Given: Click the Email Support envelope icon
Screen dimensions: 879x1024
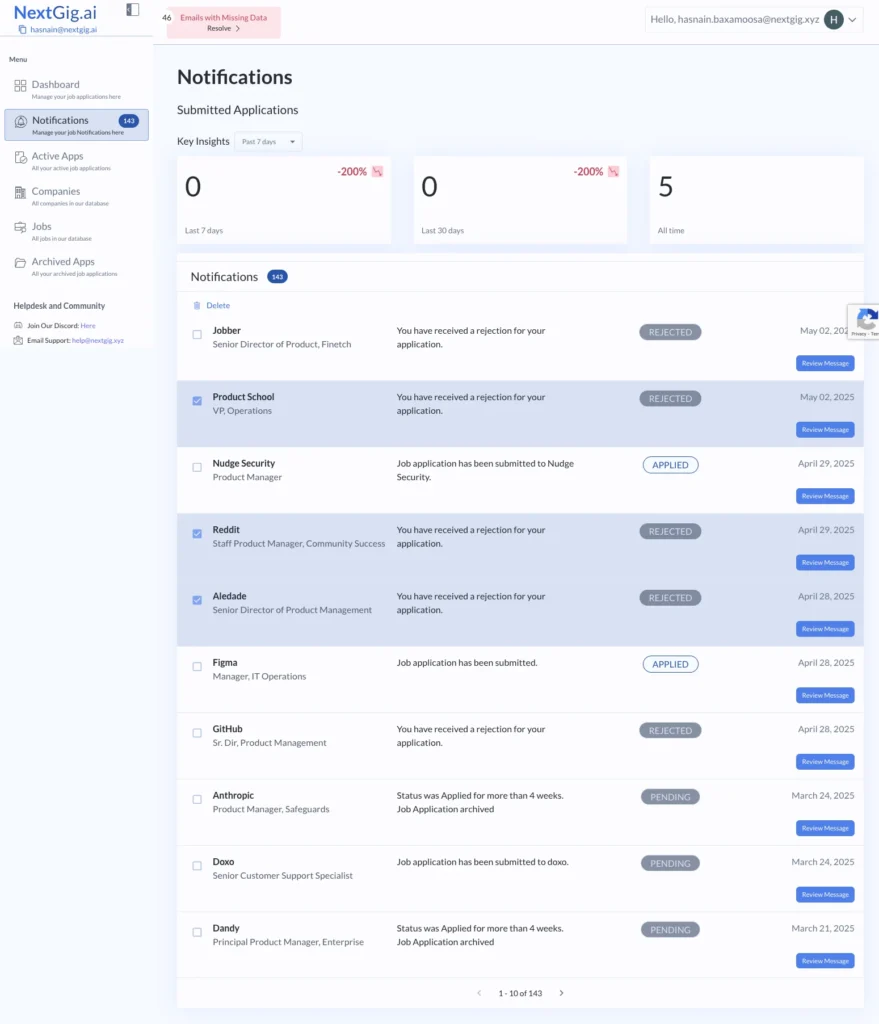Looking at the screenshot, I should 18,340.
